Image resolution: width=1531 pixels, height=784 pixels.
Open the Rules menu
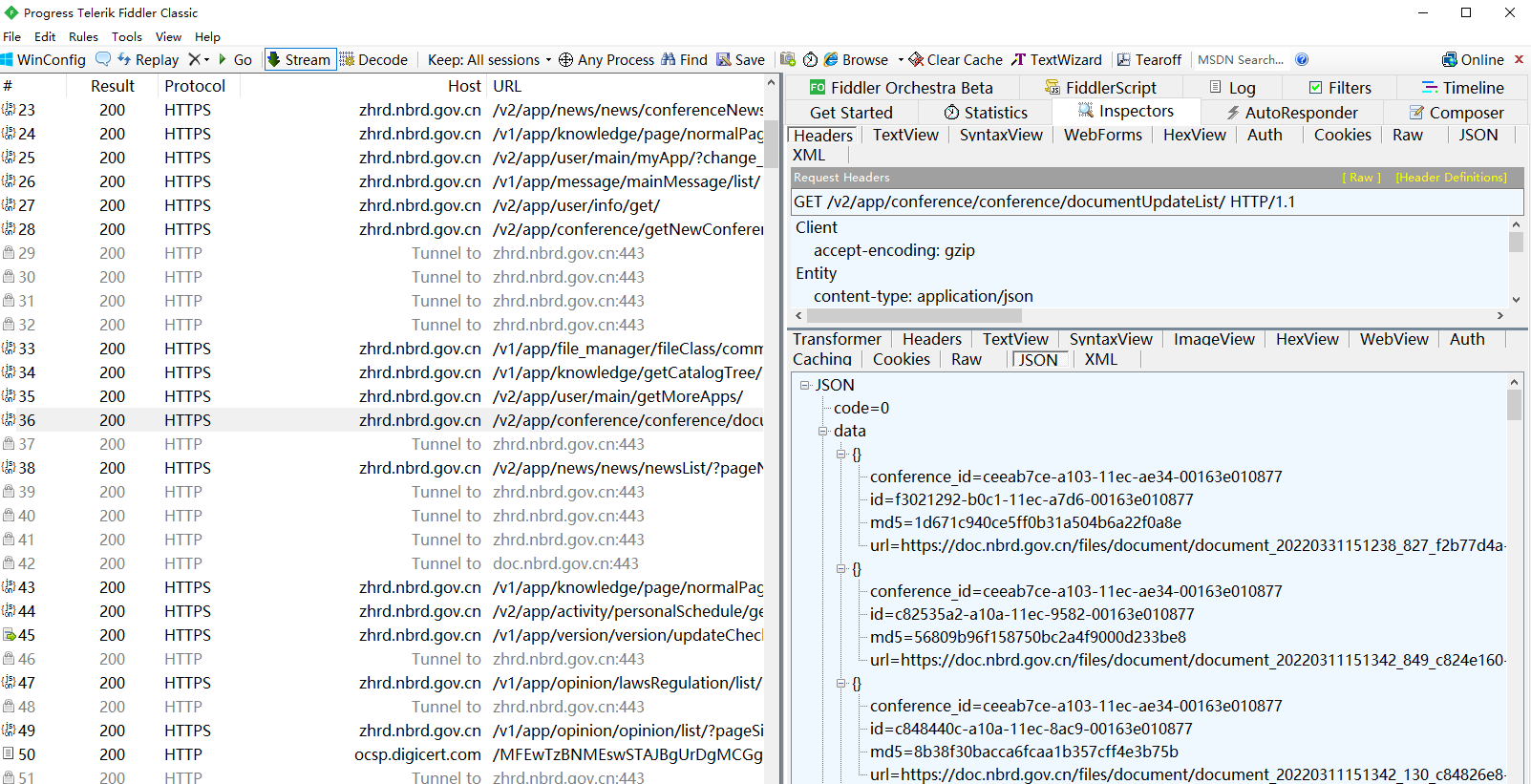coord(83,36)
